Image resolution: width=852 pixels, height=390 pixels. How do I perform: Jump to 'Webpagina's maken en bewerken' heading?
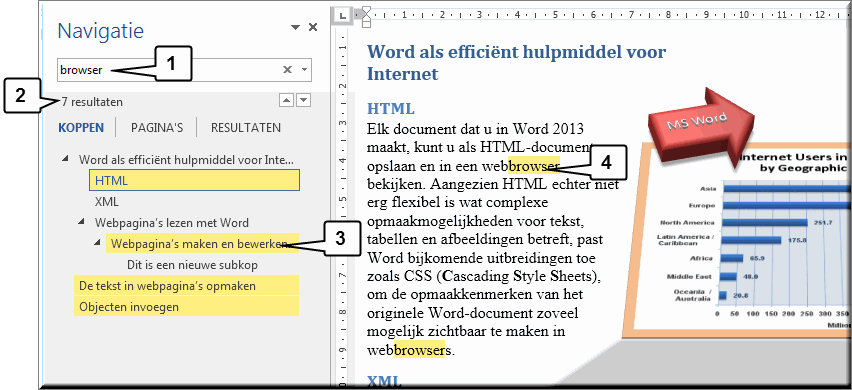(202, 243)
